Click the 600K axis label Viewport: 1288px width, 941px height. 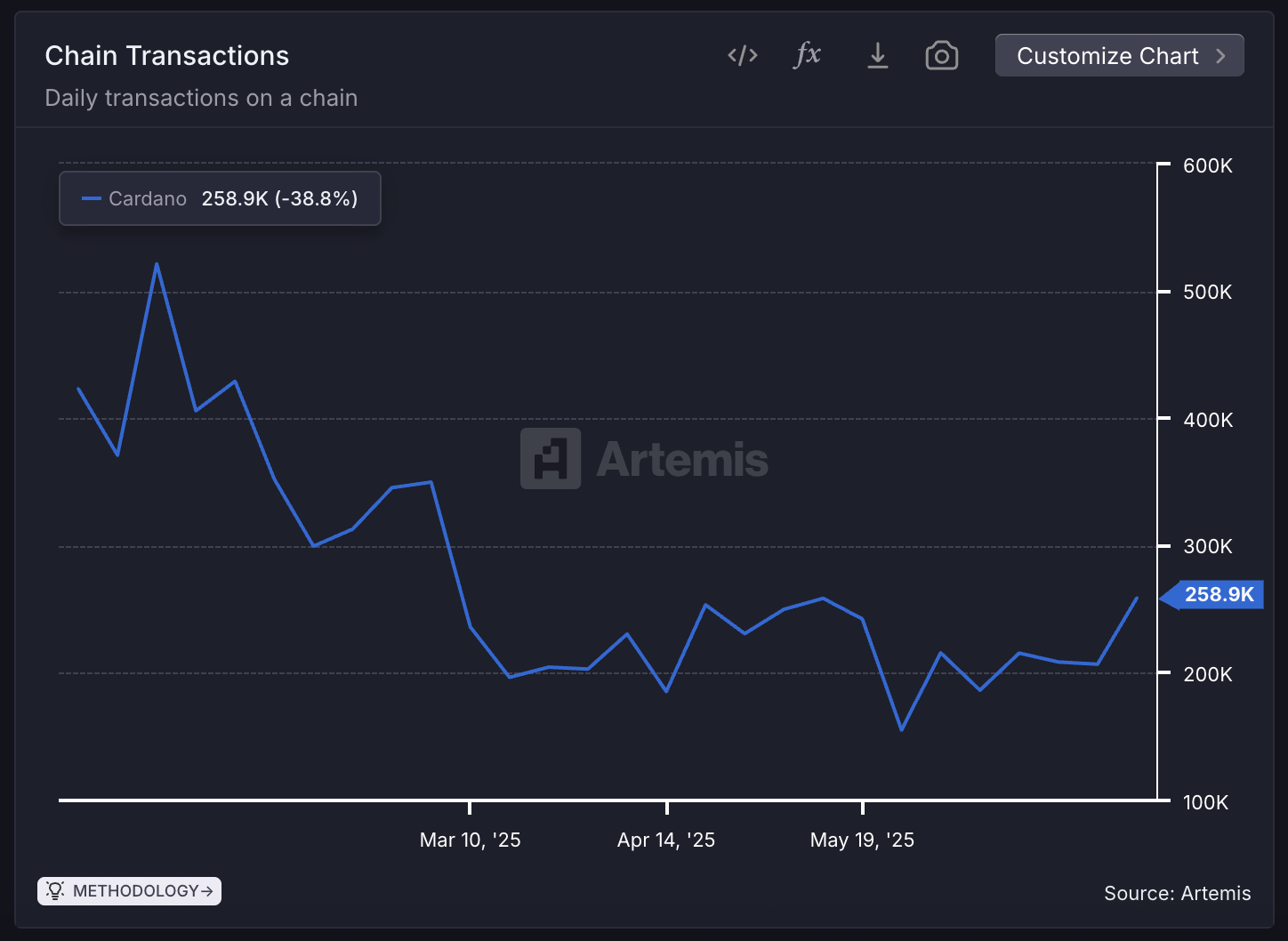click(1207, 165)
